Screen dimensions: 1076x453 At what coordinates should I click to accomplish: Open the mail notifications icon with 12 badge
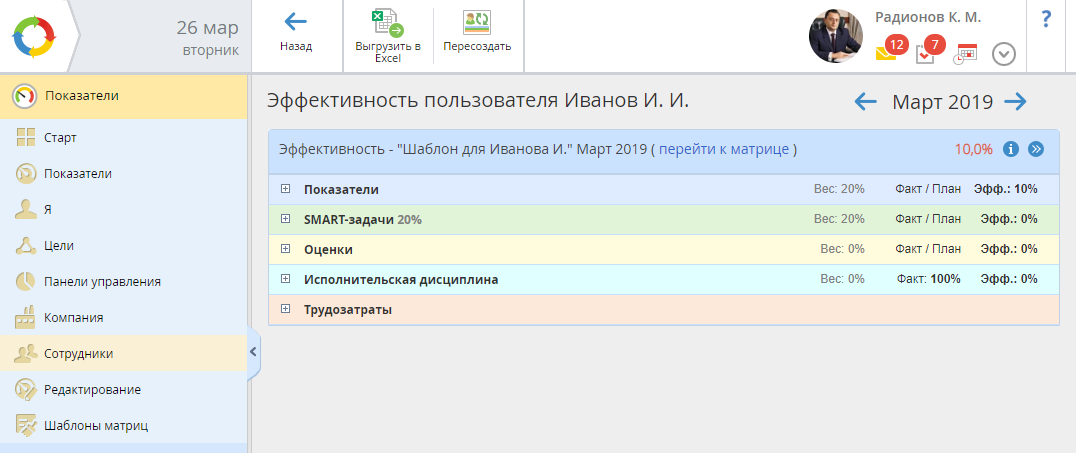(x=886, y=53)
